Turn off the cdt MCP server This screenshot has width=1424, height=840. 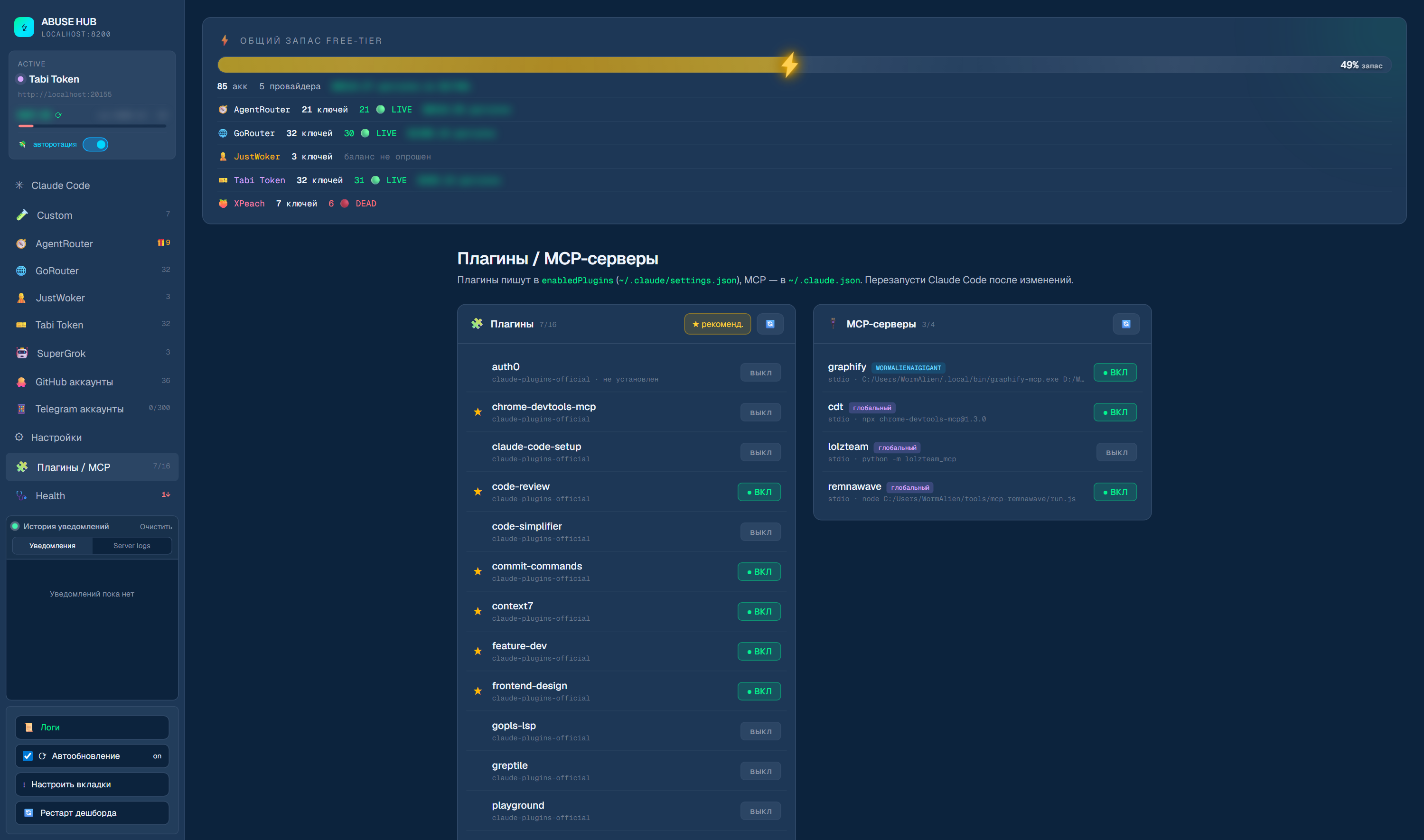click(1115, 412)
